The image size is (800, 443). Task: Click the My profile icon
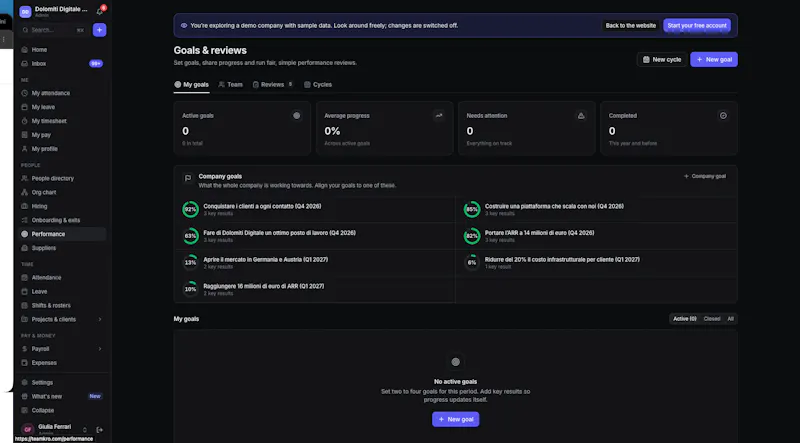tap(24, 149)
